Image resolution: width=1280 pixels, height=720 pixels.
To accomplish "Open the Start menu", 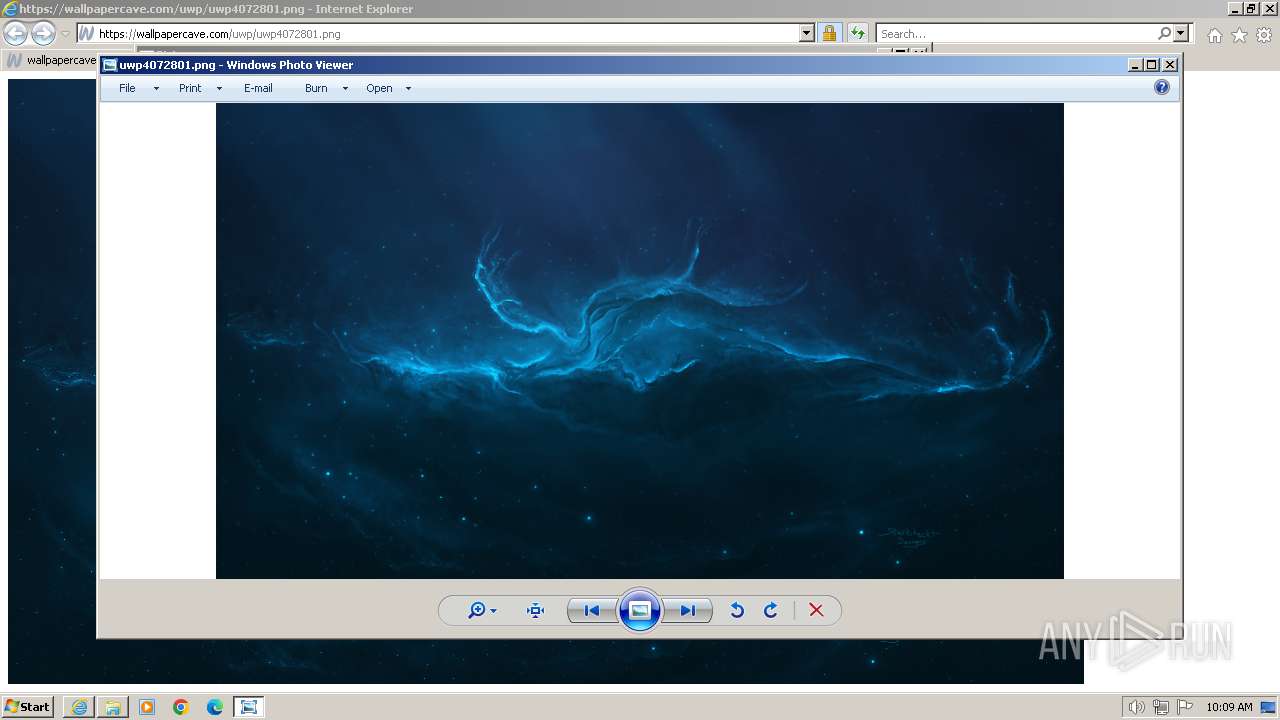I will click(28, 707).
